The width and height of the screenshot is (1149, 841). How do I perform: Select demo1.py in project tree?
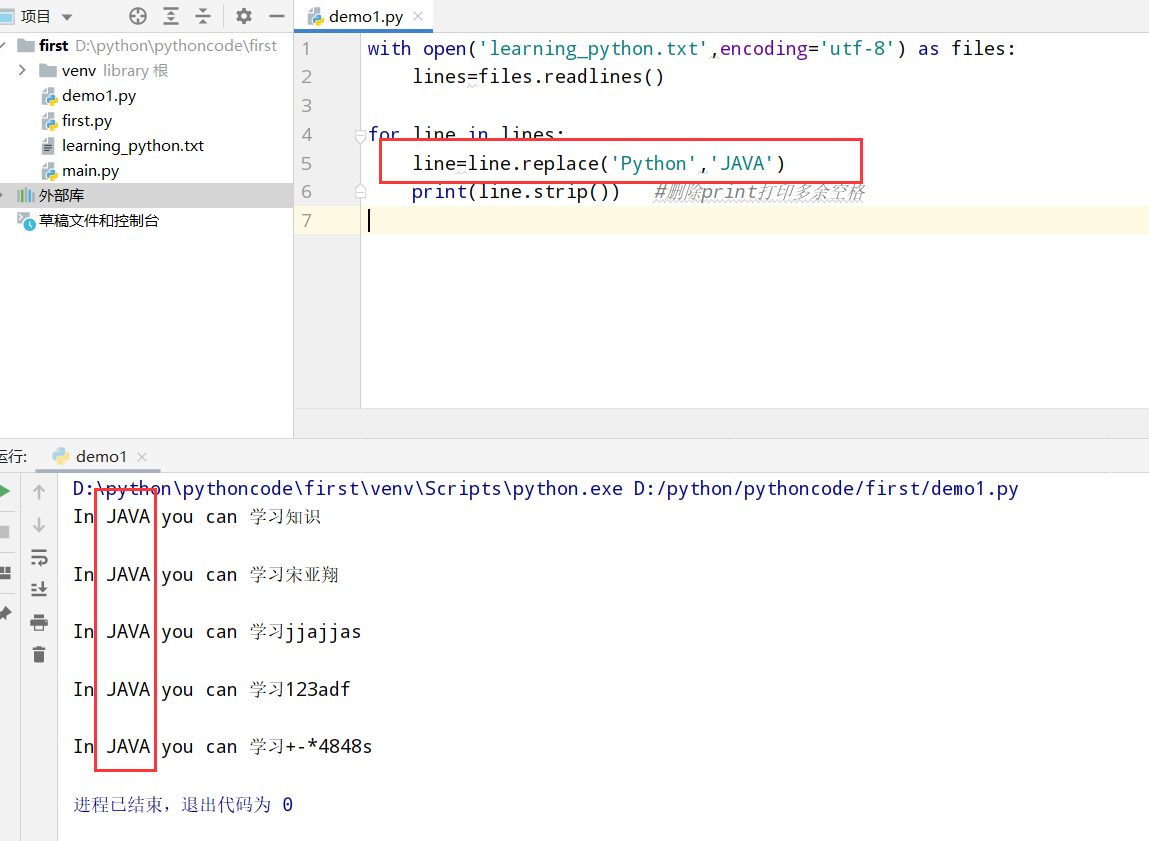[99, 96]
